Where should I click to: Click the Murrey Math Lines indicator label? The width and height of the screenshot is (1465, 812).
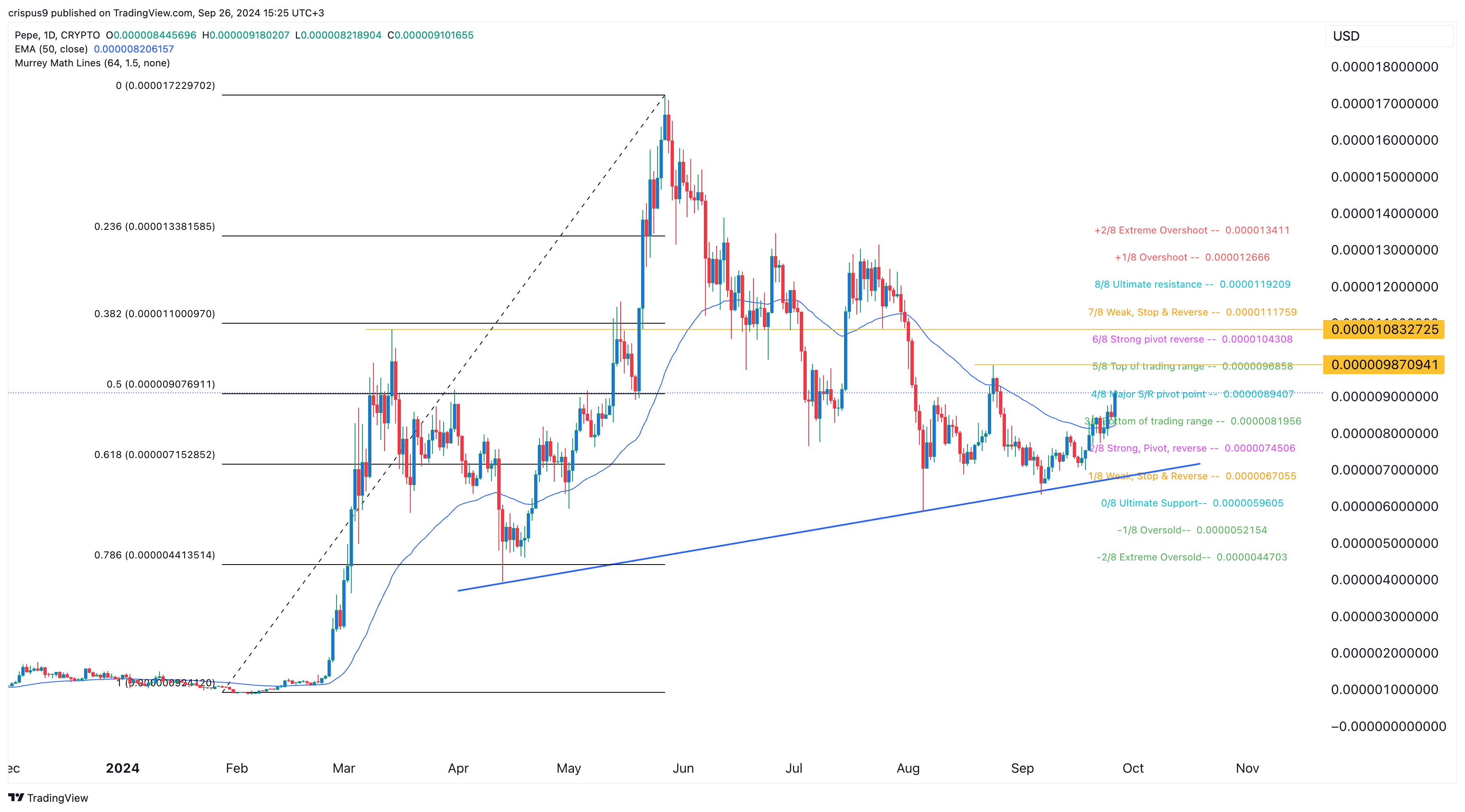point(92,63)
